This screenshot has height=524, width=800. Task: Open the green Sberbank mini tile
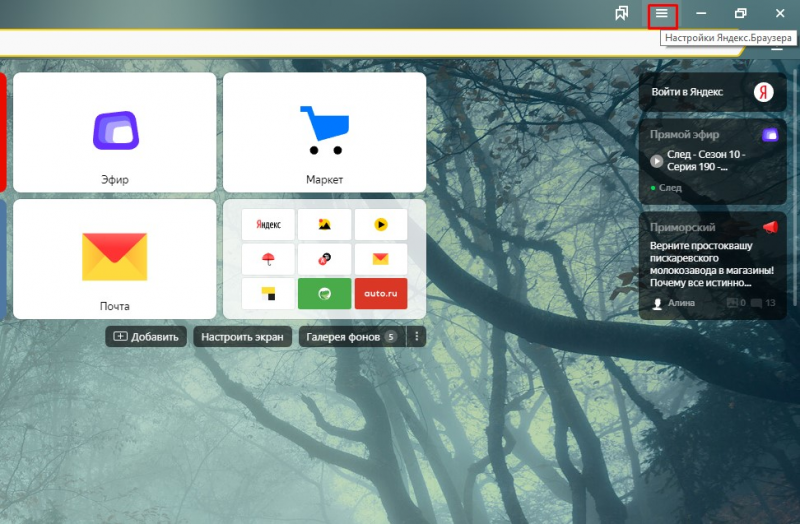tap(324, 293)
